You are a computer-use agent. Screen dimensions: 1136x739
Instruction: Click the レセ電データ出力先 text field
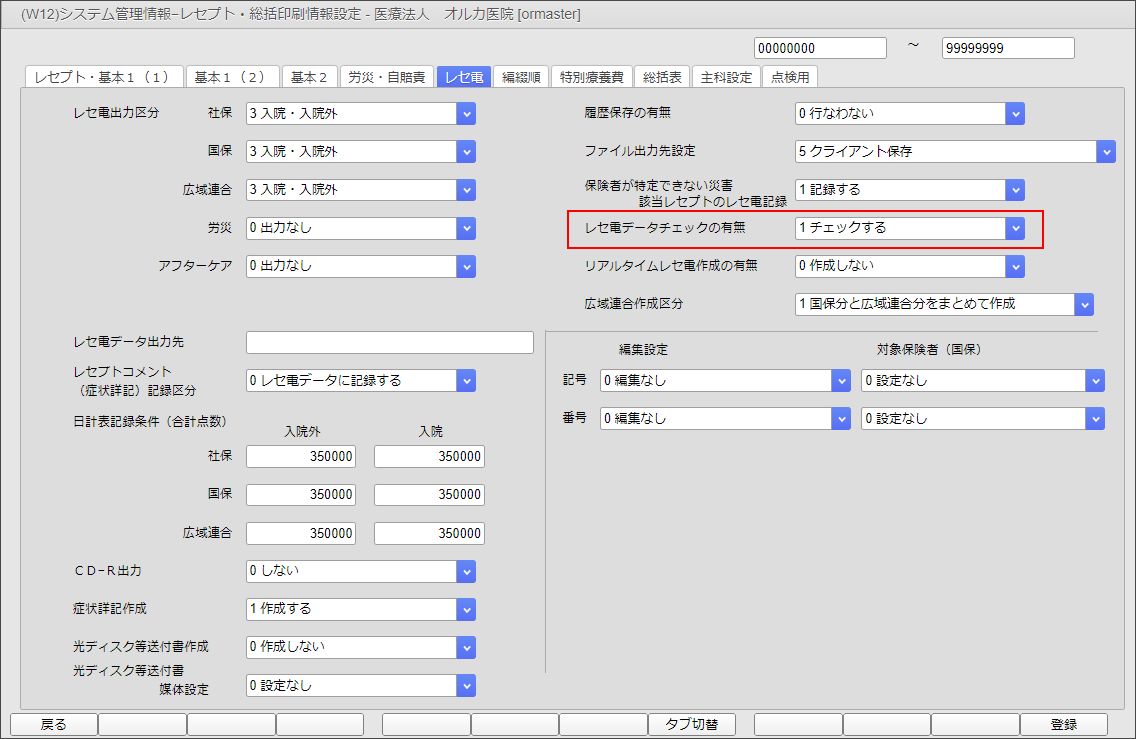[390, 343]
